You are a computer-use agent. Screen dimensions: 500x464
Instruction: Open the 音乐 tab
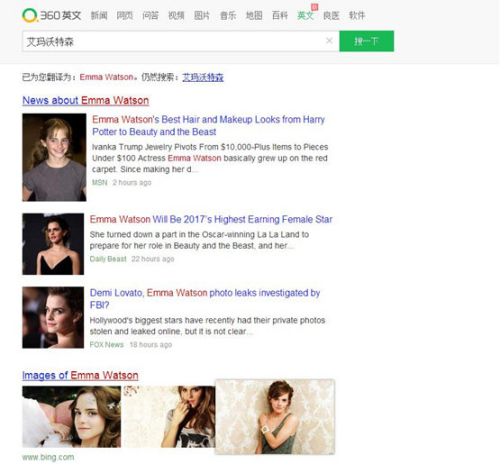[x=228, y=15]
